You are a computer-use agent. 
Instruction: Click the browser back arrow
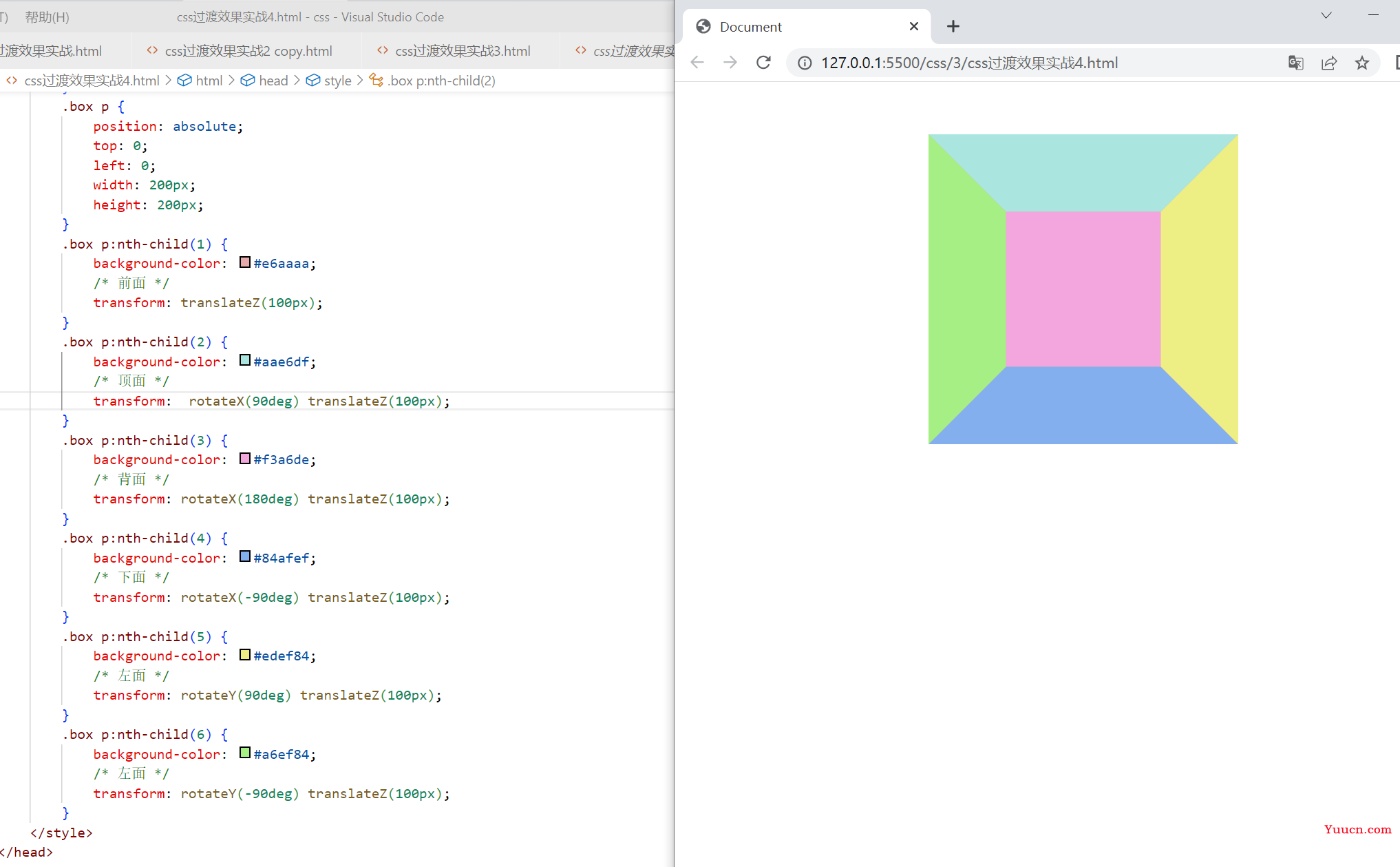pyautogui.click(x=697, y=63)
